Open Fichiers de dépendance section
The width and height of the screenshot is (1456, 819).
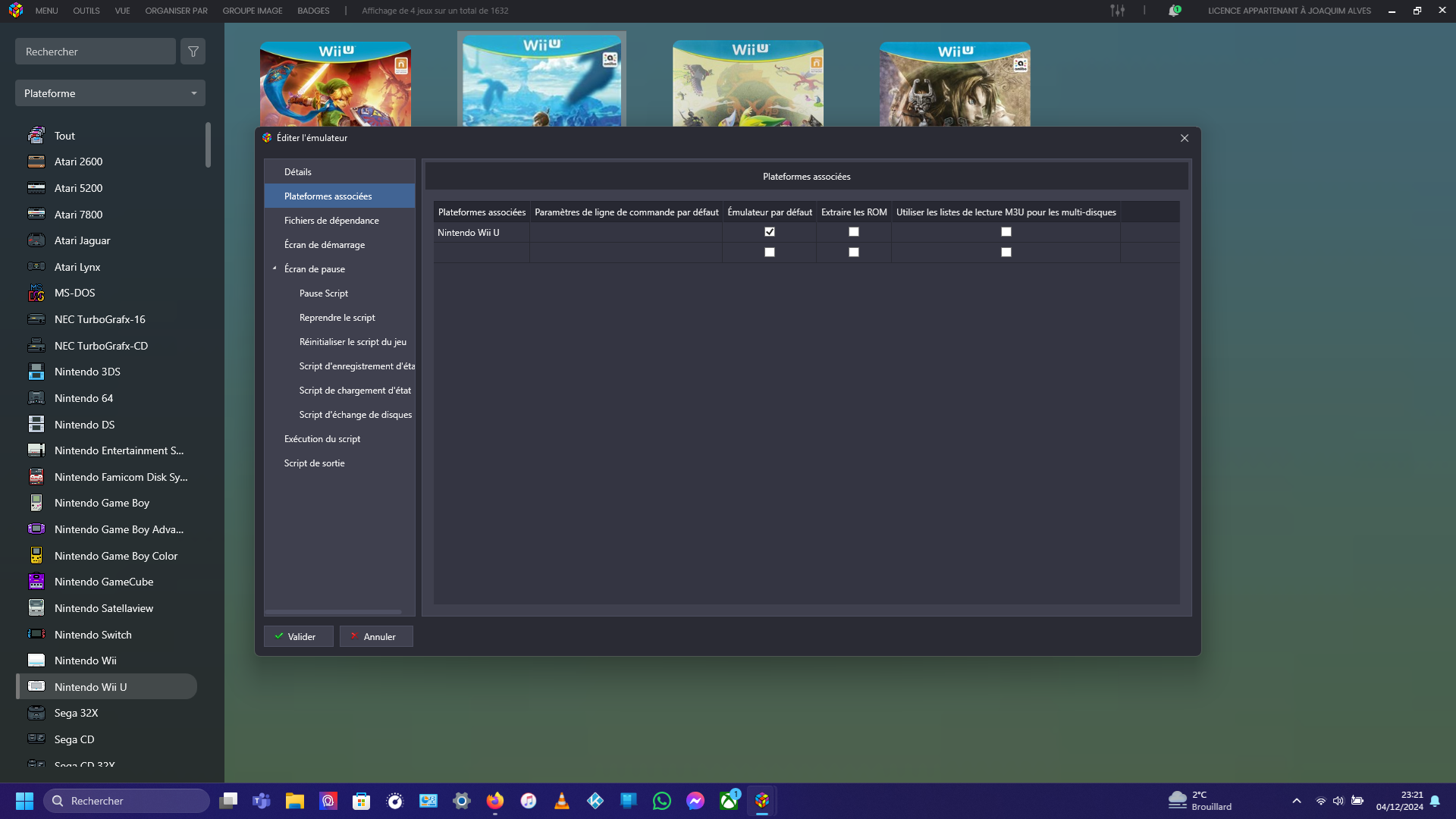(x=339, y=221)
